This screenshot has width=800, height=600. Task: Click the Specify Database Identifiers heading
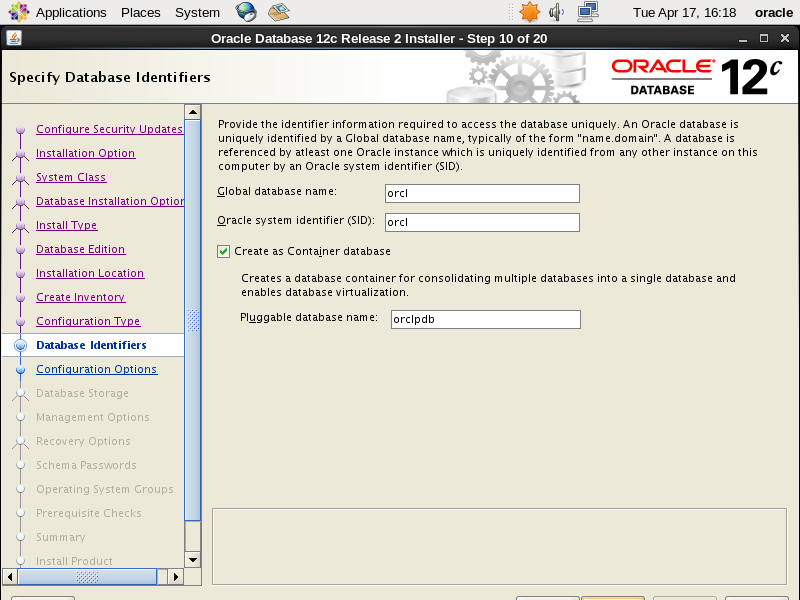pos(110,77)
